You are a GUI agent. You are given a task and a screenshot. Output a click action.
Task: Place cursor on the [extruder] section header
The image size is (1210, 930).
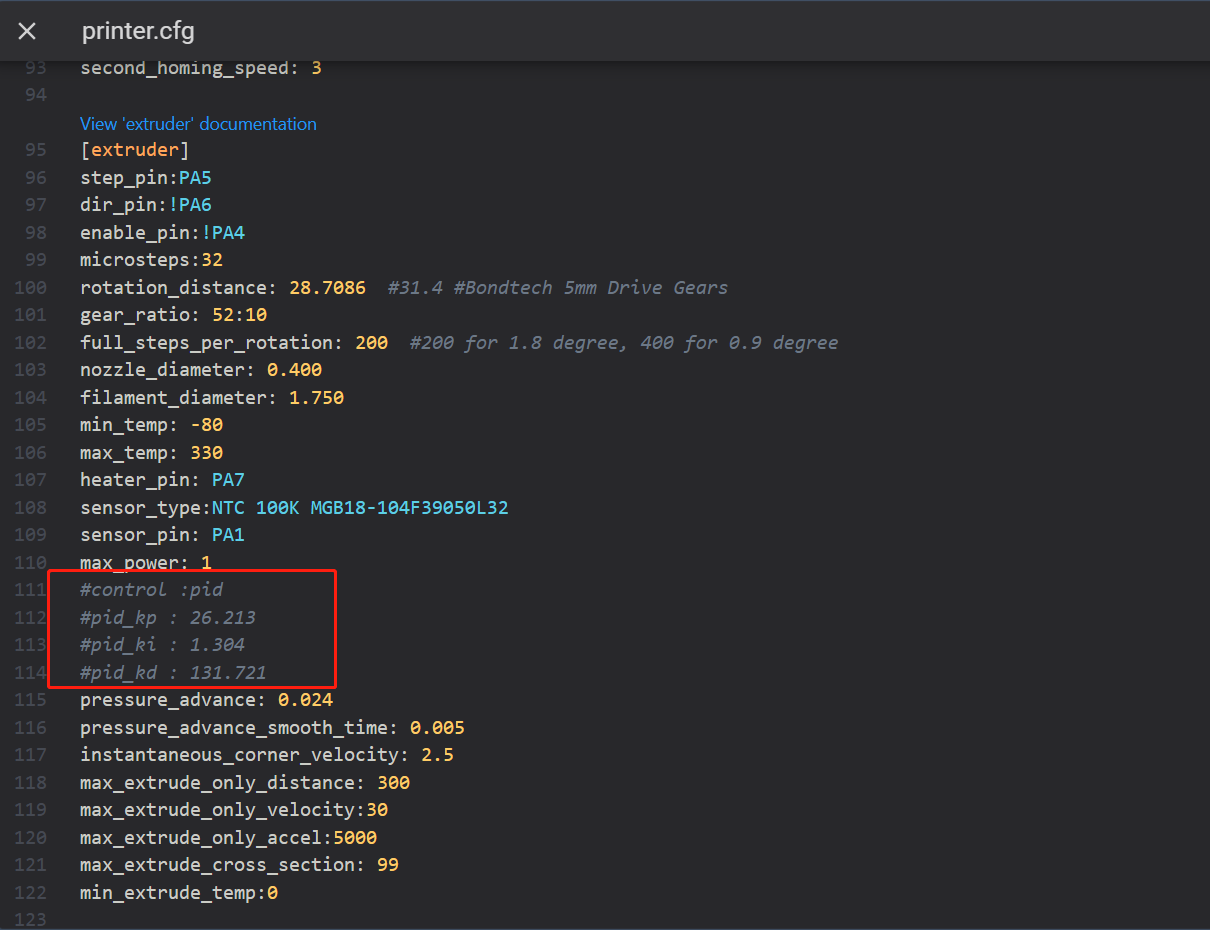tap(134, 150)
